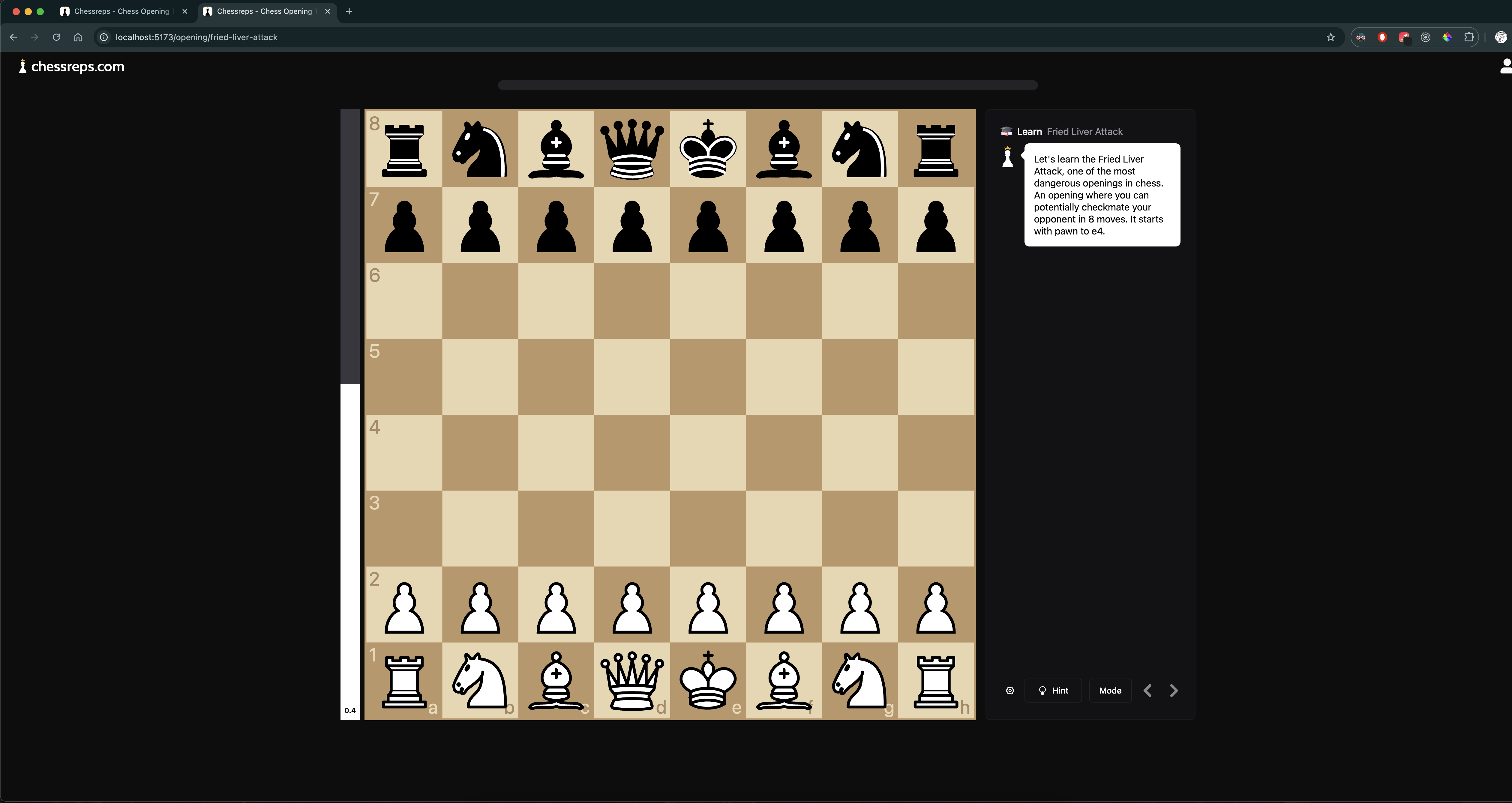Click the site info icon in the address bar
Screen dimensions: 1512x803
click(104, 37)
